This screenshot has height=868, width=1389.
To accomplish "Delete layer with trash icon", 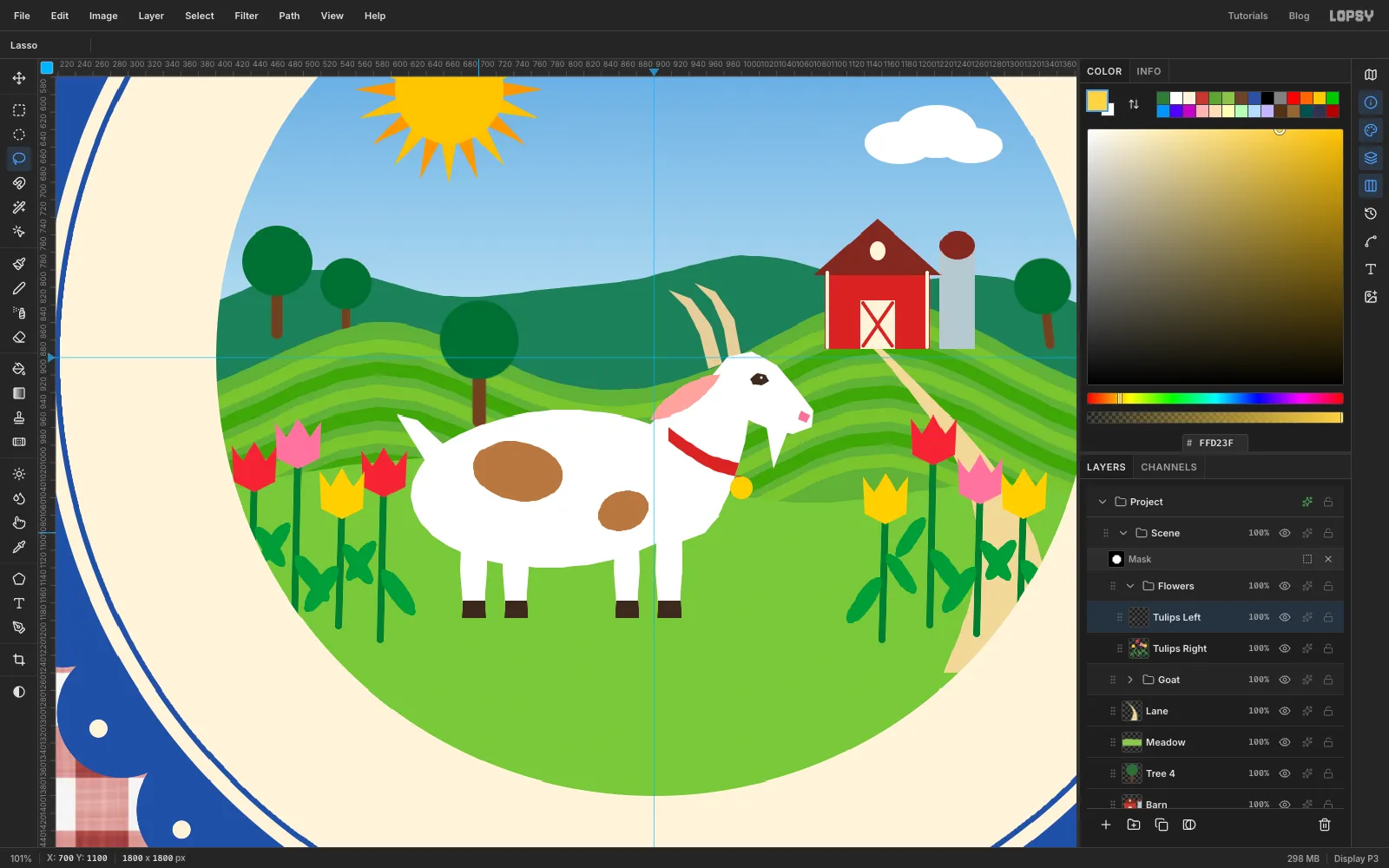I will click(1325, 825).
